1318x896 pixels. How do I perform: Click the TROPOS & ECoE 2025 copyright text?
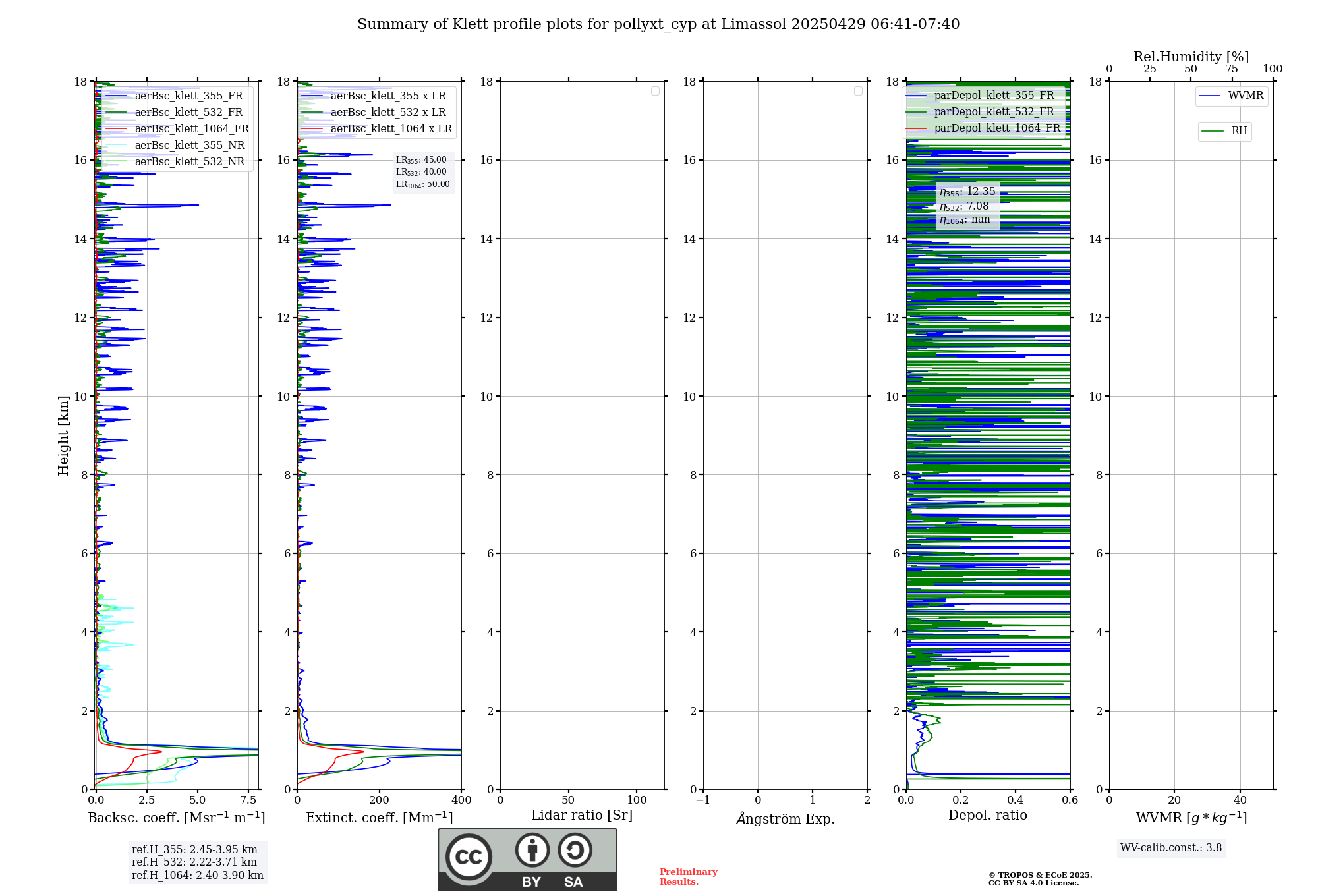tap(1040, 875)
